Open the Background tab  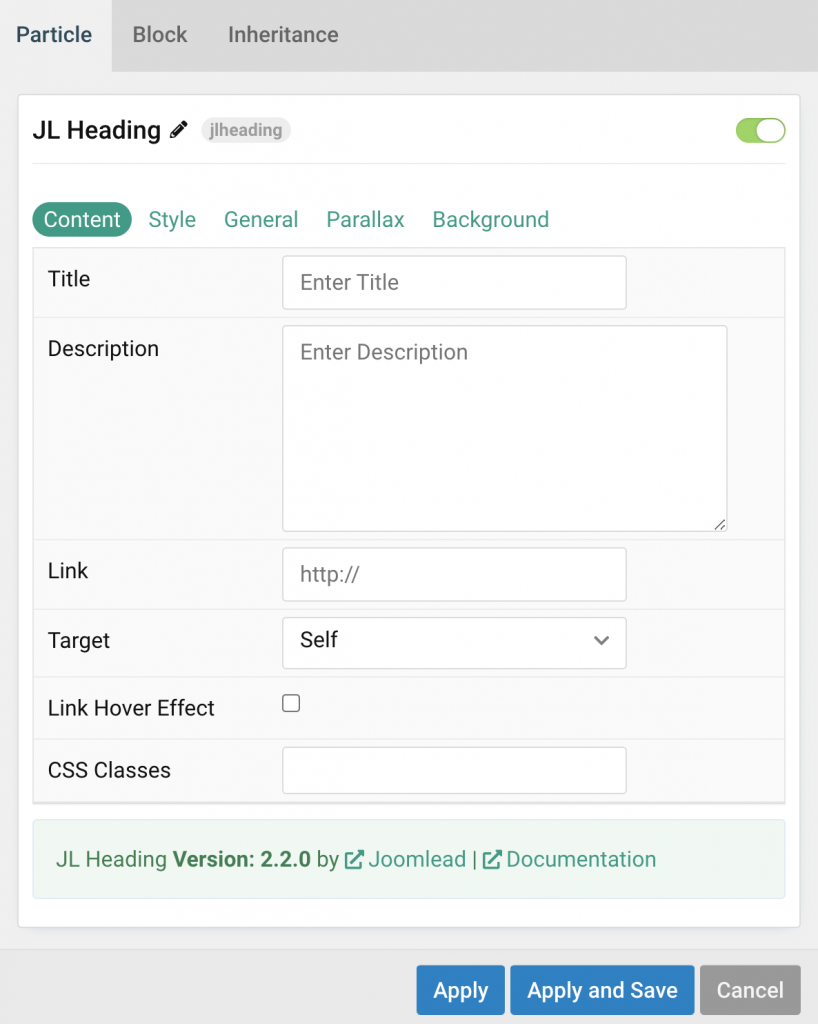(x=490, y=219)
